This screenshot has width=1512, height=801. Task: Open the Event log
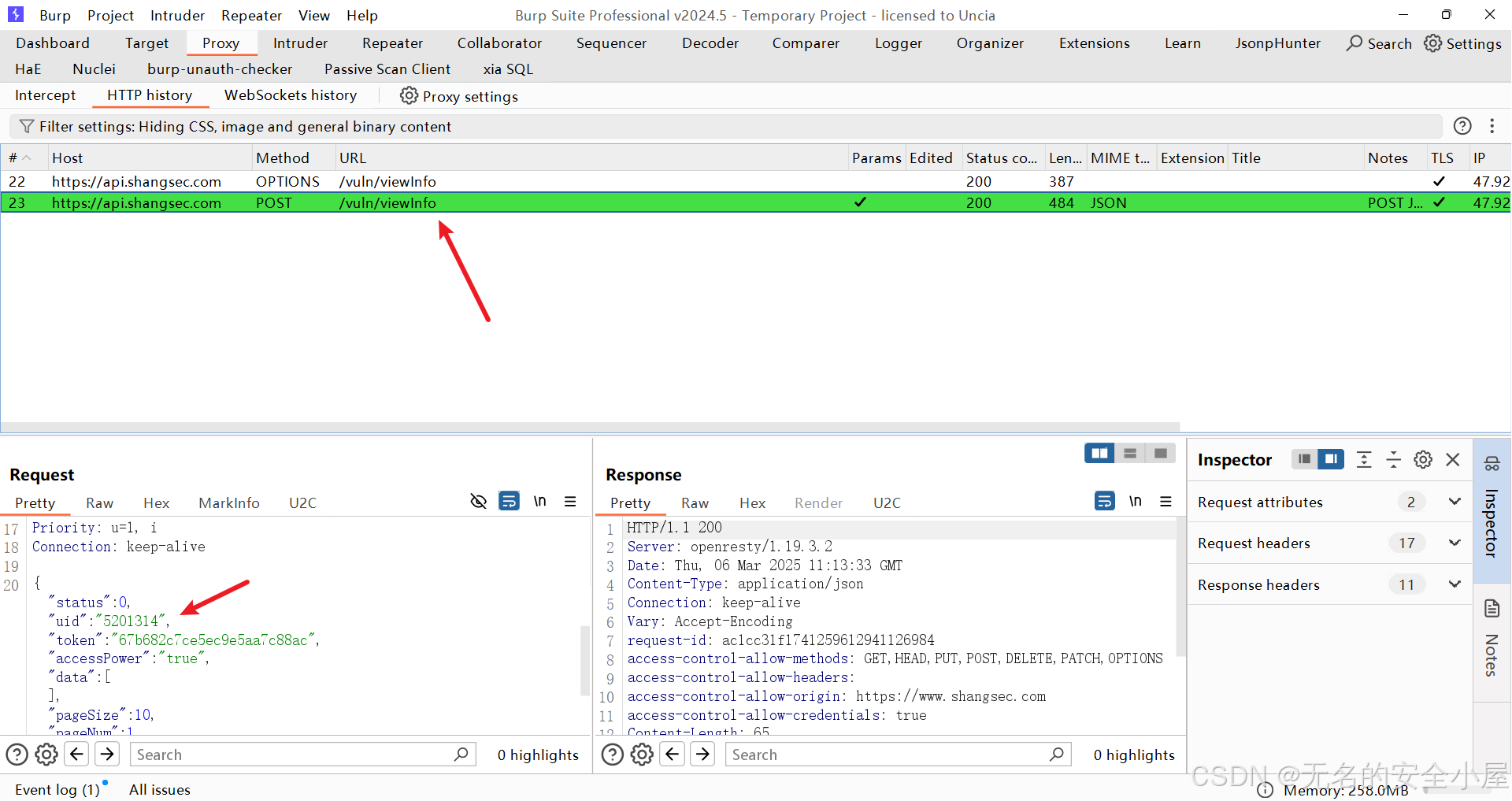coord(57,789)
